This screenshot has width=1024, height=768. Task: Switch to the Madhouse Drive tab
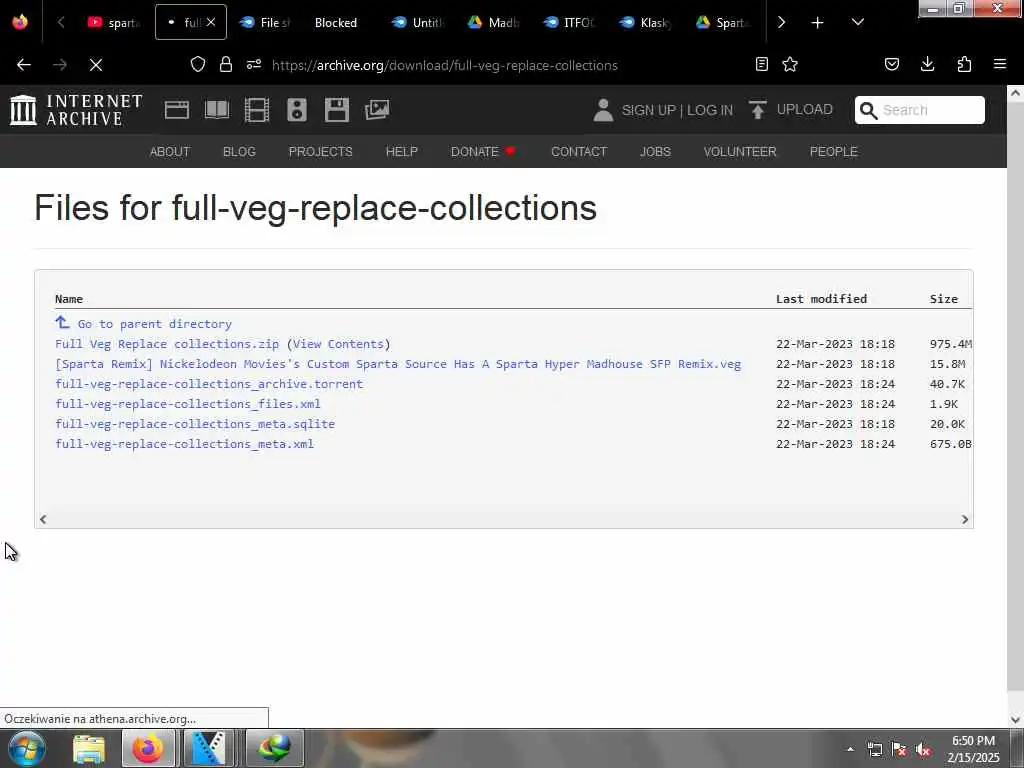(494, 22)
